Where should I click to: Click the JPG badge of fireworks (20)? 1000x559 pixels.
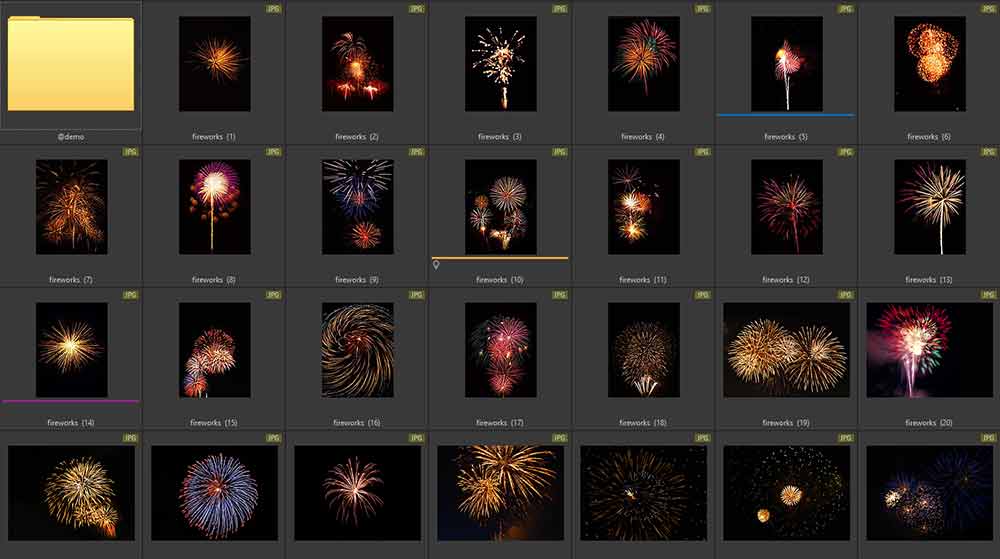(x=988, y=294)
